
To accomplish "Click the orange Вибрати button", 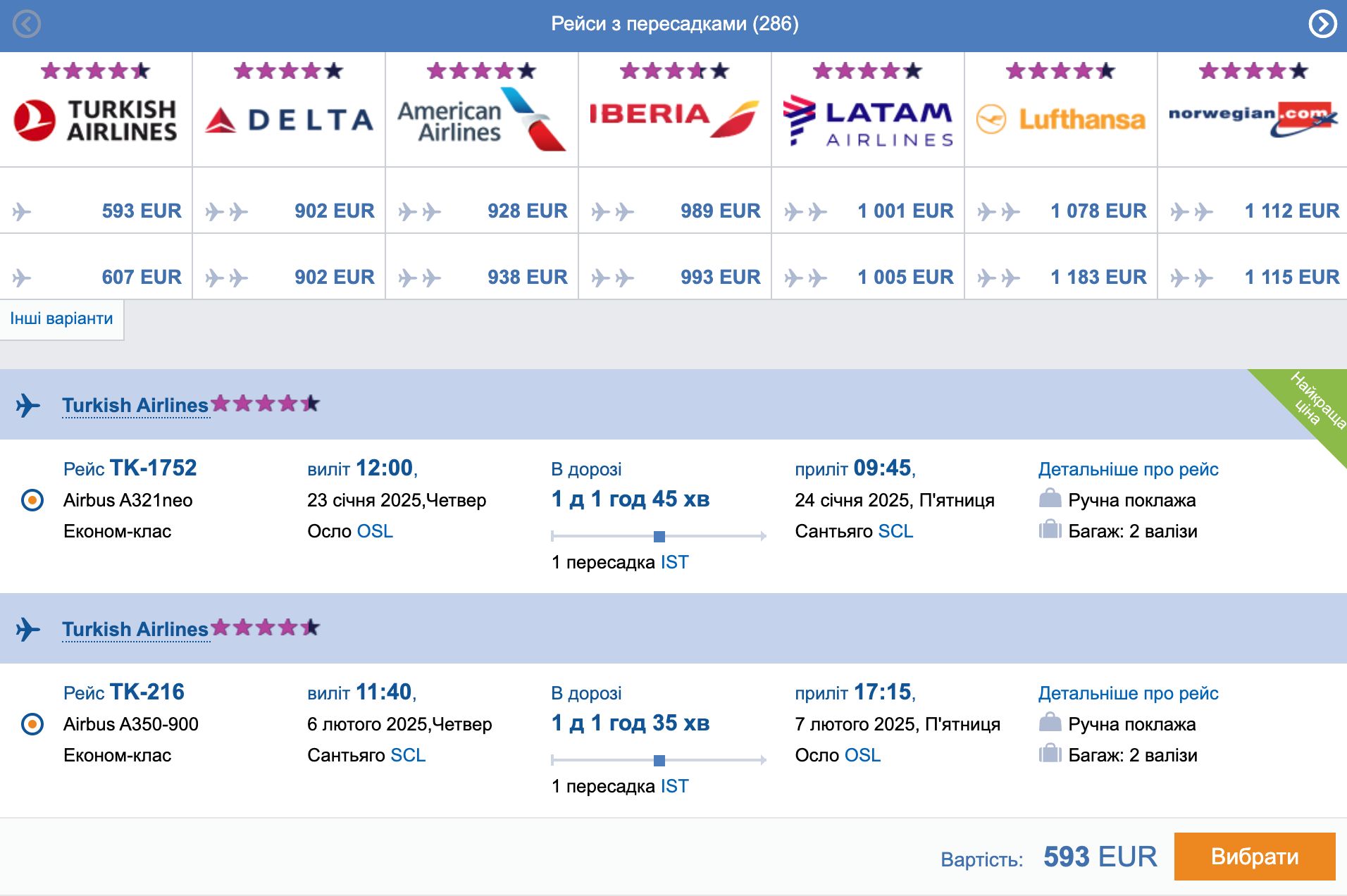I will pyautogui.click(x=1255, y=857).
